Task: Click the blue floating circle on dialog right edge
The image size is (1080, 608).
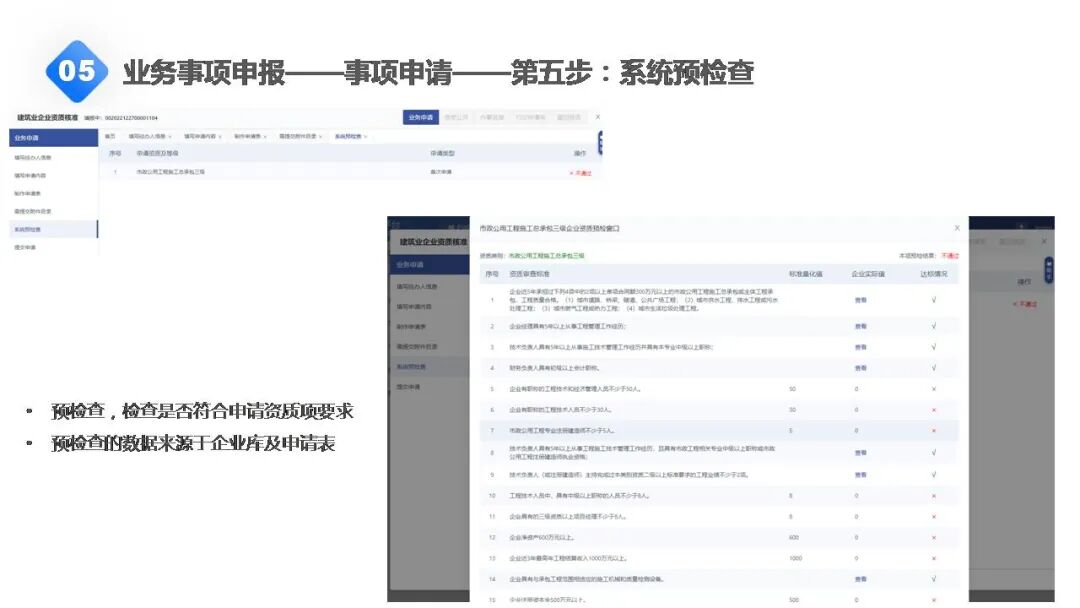Action: point(1048,268)
